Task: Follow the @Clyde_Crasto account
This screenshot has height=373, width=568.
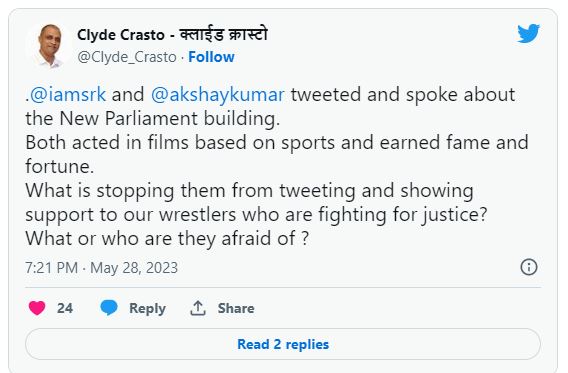Action: [x=211, y=57]
